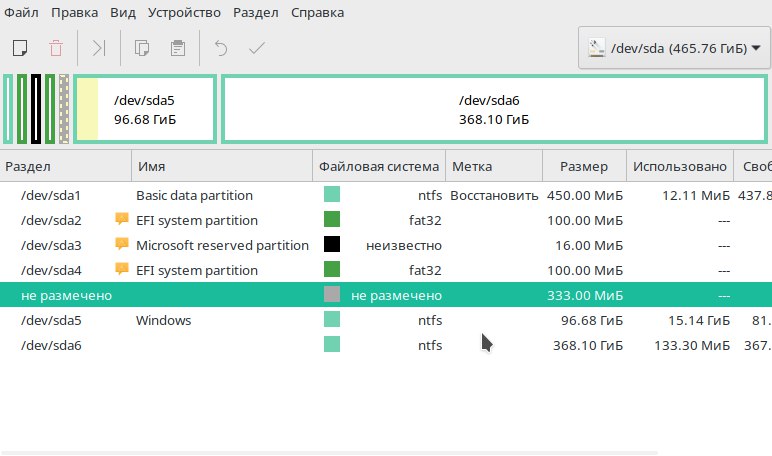Select the /dev/sda6 block in the disk map
This screenshot has height=456, width=772.
[493, 109]
